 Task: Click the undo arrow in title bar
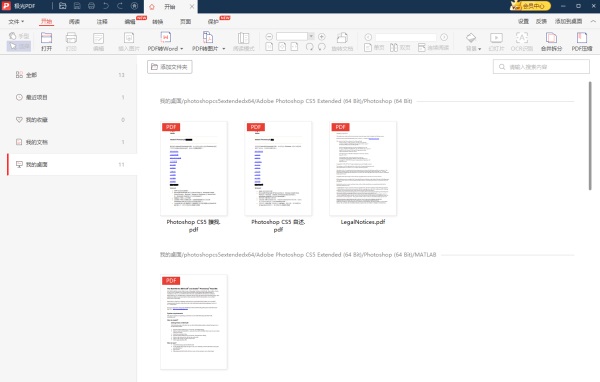(x=106, y=6)
